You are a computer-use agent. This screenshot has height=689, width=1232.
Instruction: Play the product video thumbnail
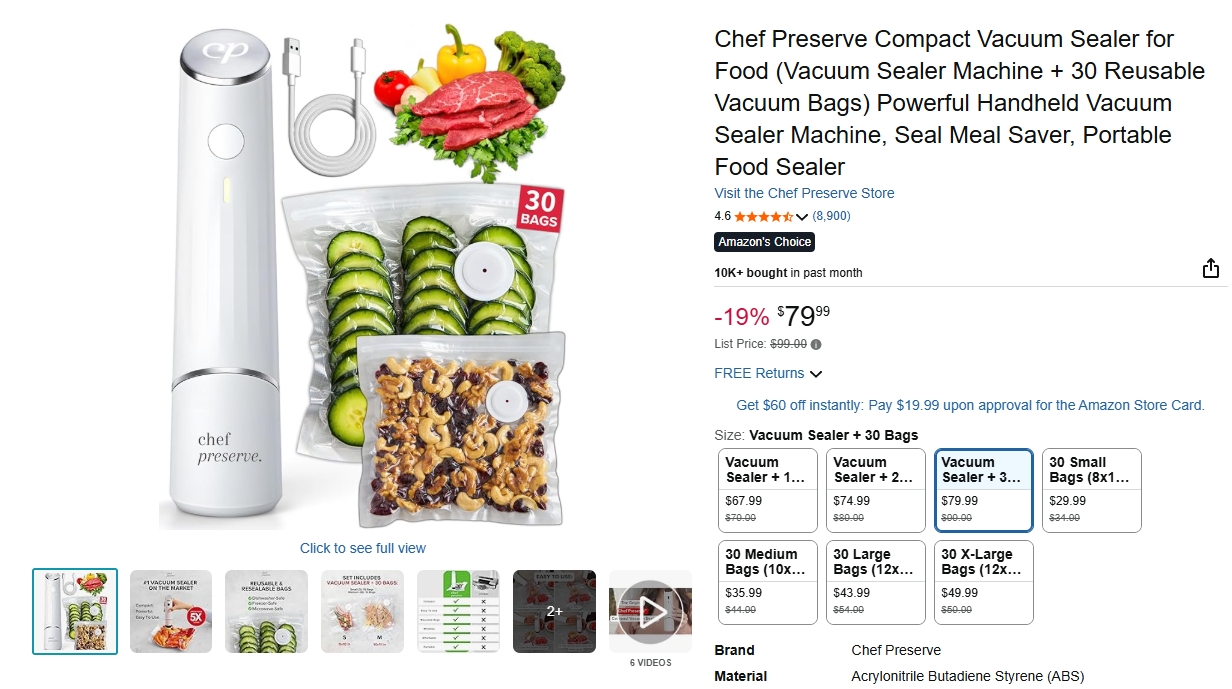click(x=650, y=610)
